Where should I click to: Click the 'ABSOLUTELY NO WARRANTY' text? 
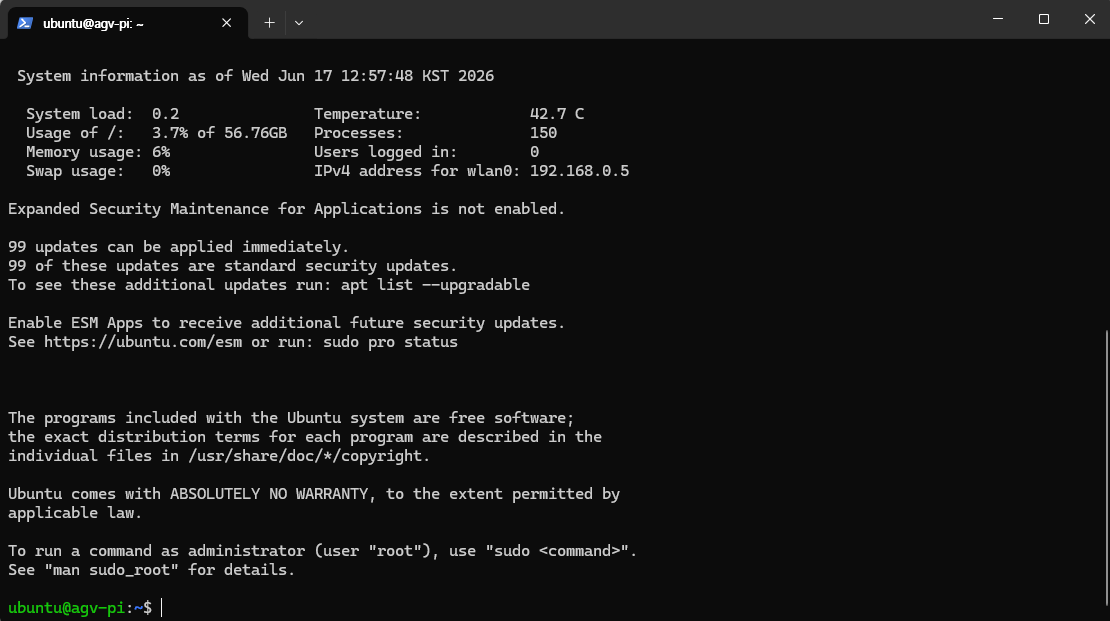(x=269, y=494)
